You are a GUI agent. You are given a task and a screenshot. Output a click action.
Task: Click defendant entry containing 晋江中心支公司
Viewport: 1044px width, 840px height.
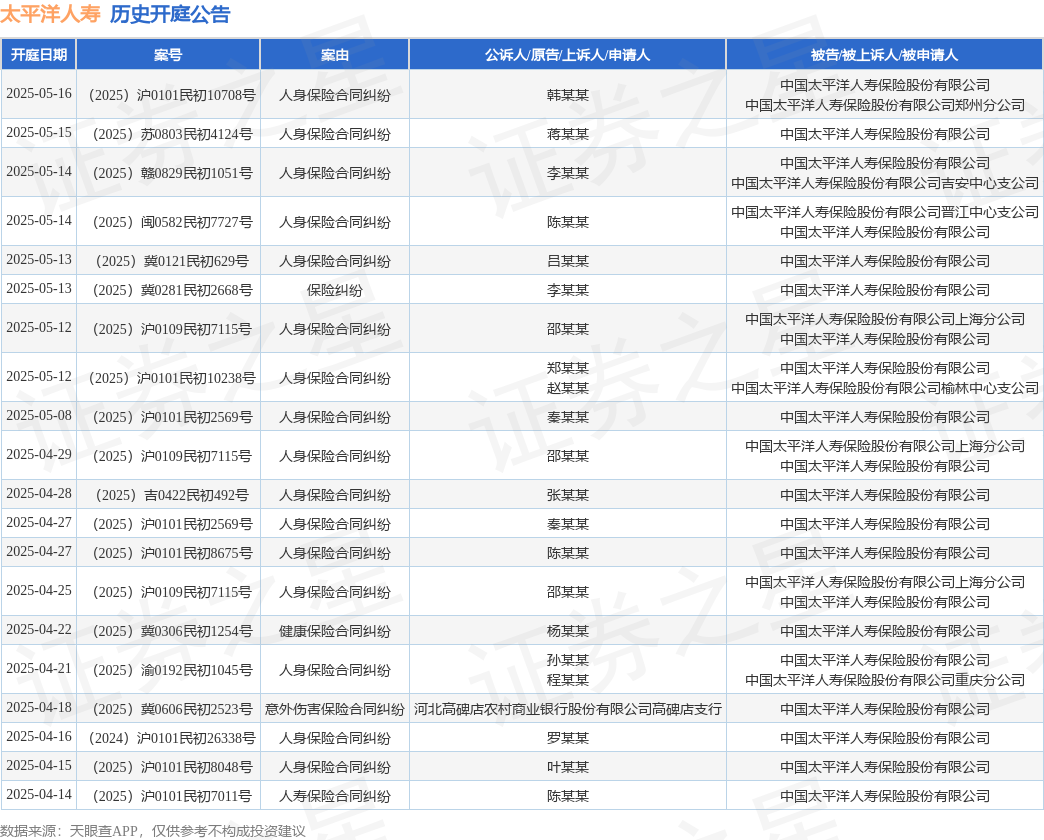coord(885,212)
